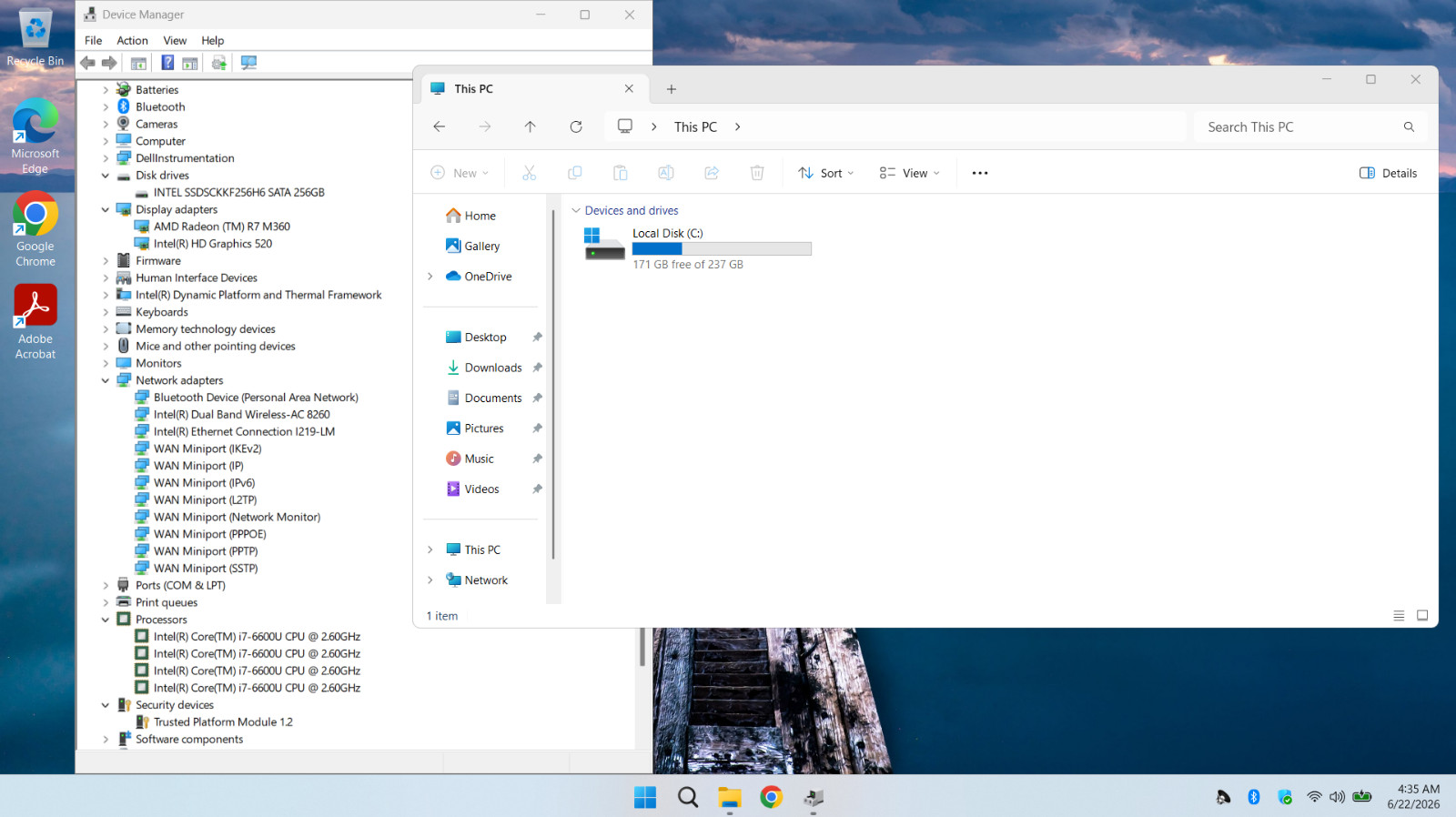Viewport: 1456px width, 817px height.
Task: Click the Back arrow in File Explorer
Action: tap(440, 126)
